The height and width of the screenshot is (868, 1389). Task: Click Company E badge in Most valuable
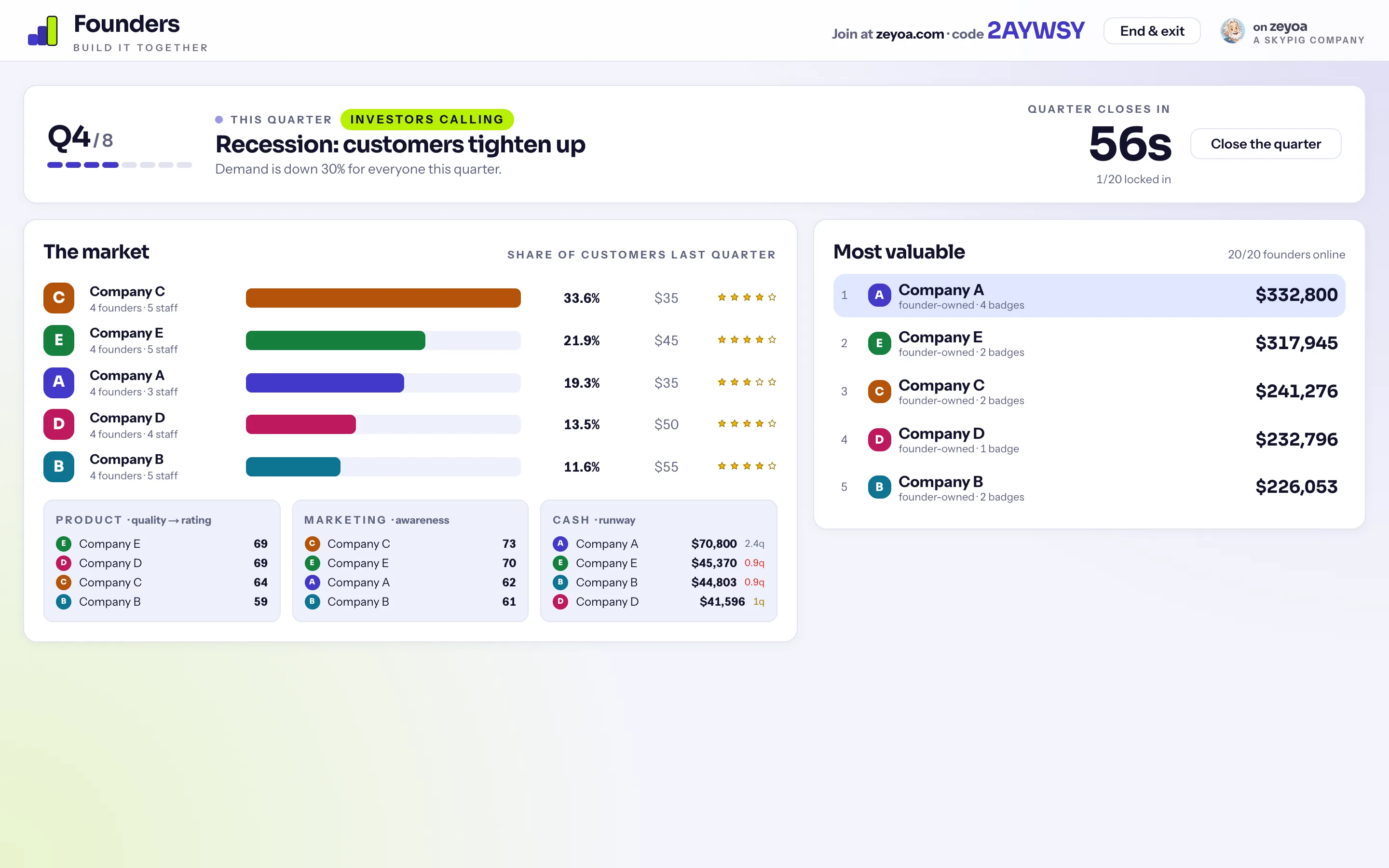(879, 343)
